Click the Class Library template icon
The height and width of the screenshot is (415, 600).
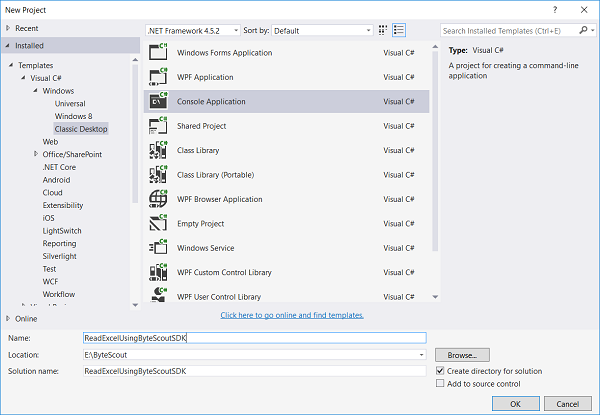(158, 150)
